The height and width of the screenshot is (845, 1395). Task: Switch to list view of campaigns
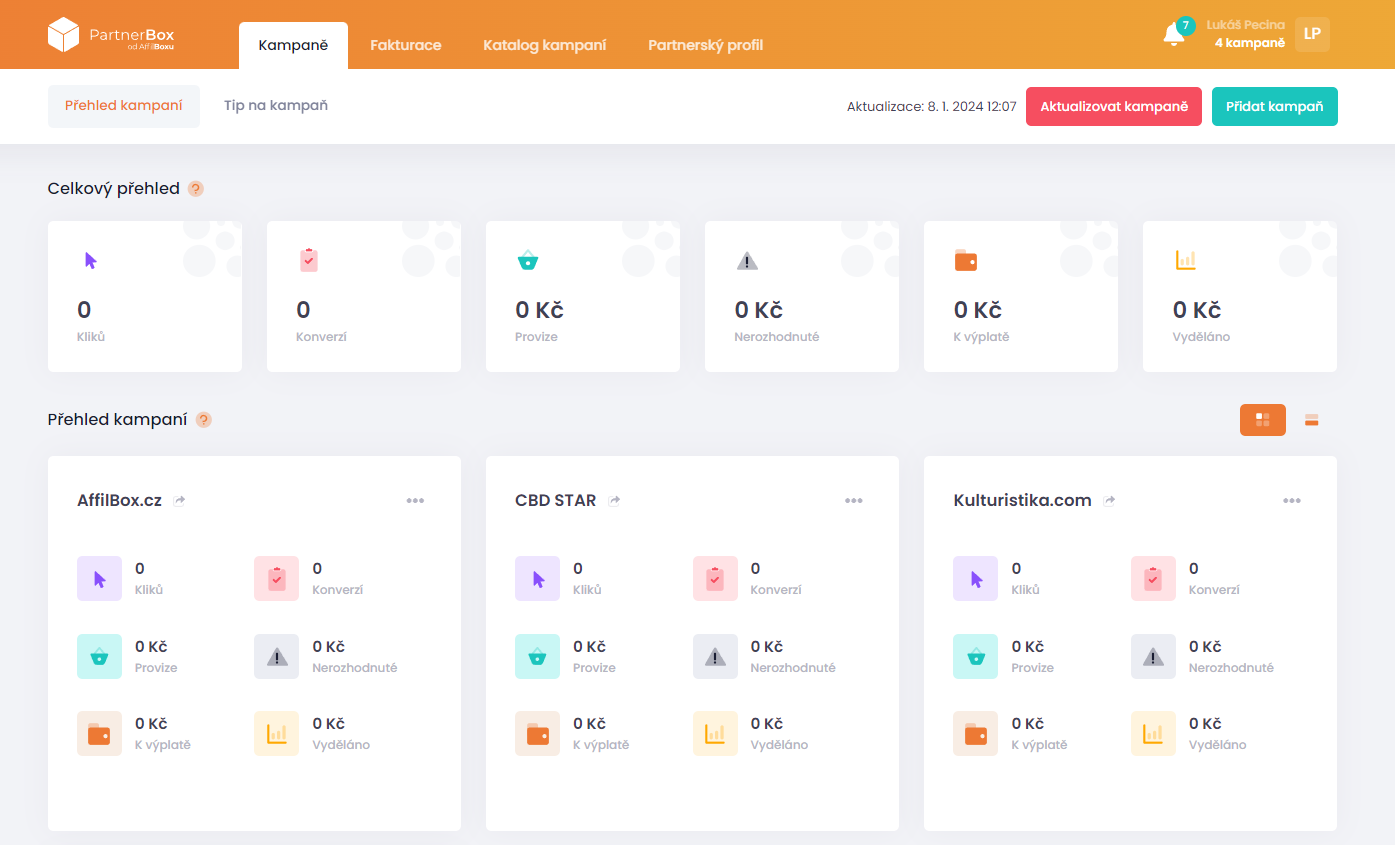1311,420
